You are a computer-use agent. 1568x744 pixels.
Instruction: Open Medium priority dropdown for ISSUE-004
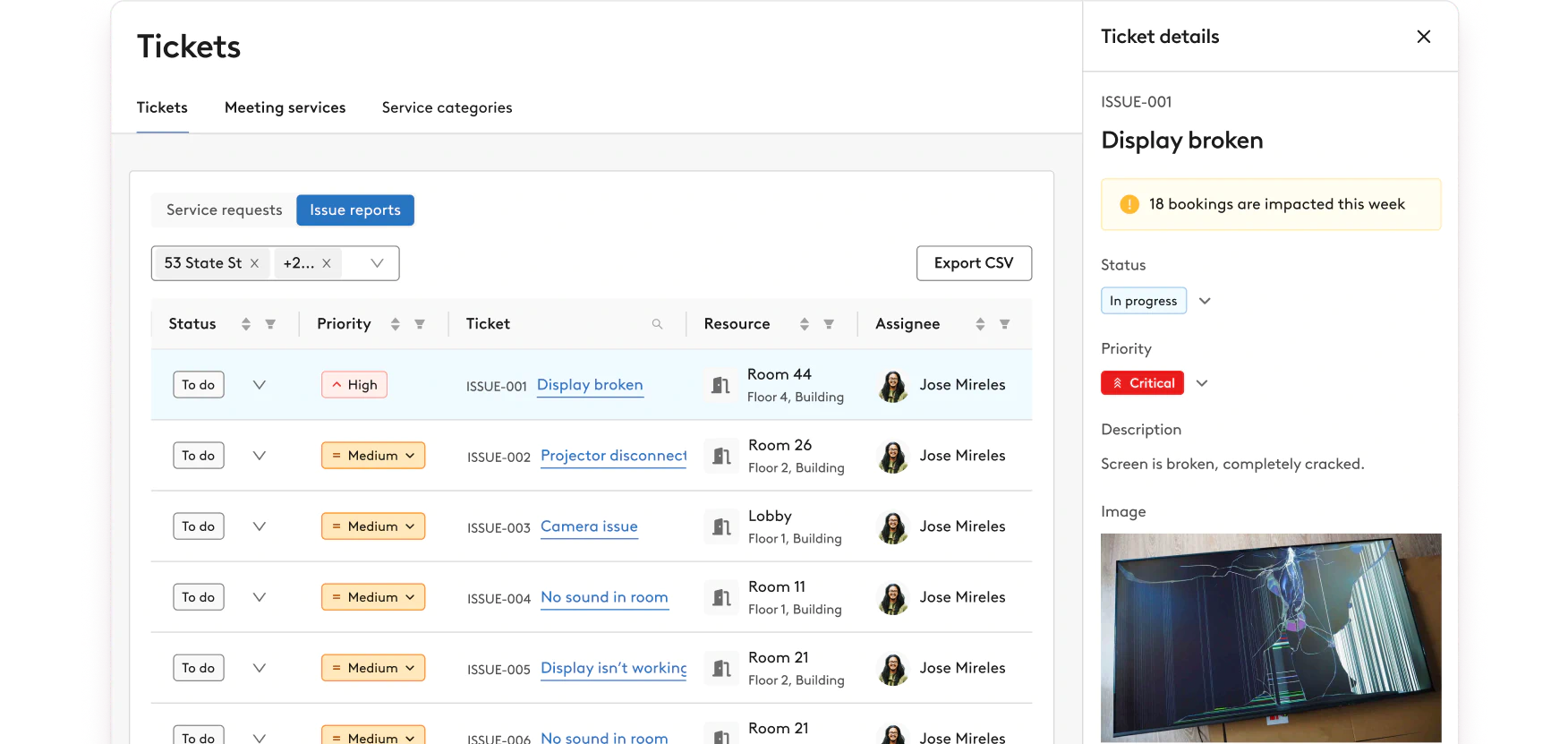(373, 597)
